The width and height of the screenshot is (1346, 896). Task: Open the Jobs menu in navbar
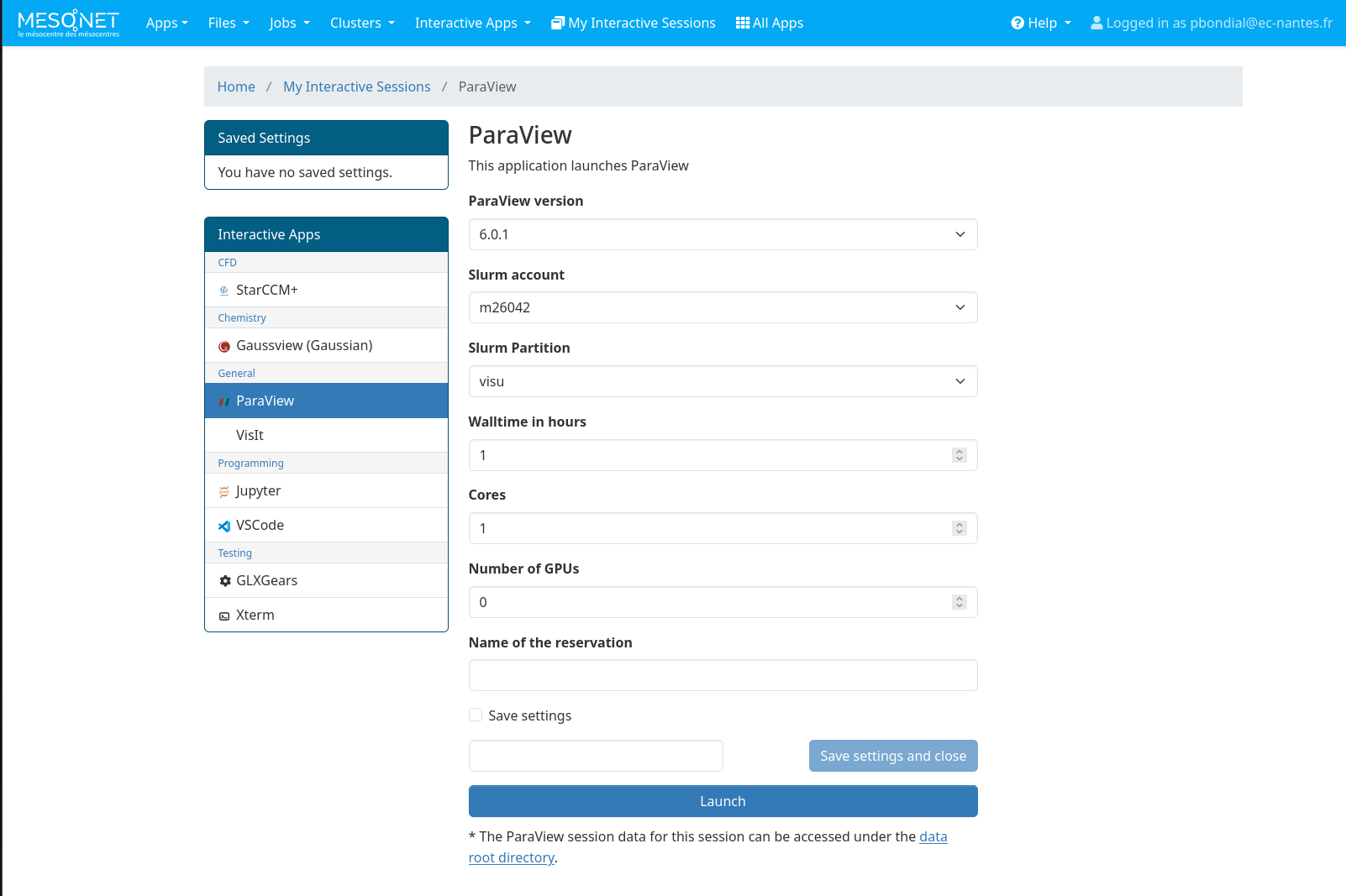289,23
